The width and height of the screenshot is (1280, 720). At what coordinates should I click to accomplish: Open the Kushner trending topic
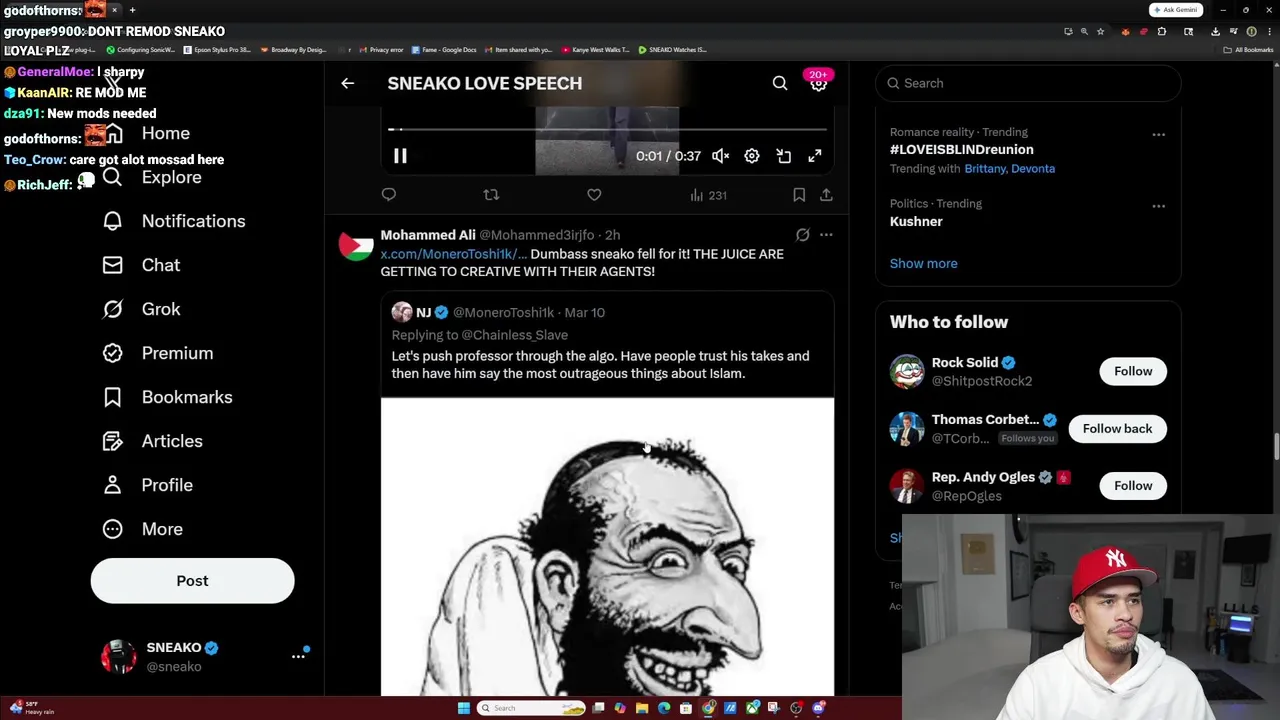tap(916, 221)
